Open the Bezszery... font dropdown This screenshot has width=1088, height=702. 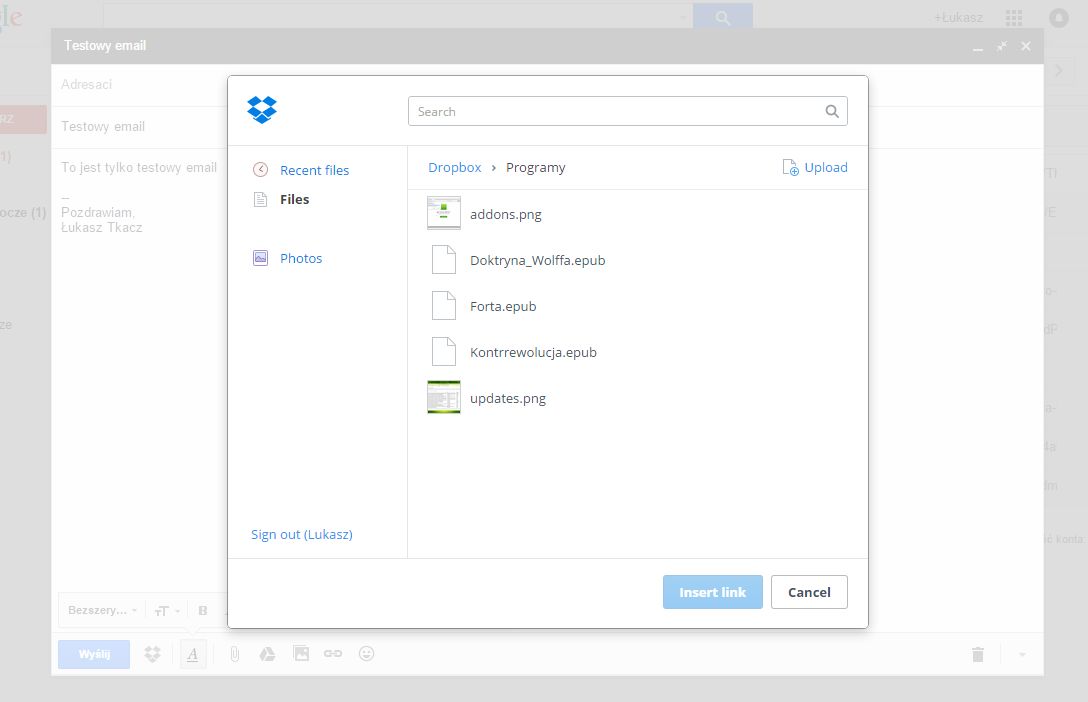pos(102,610)
